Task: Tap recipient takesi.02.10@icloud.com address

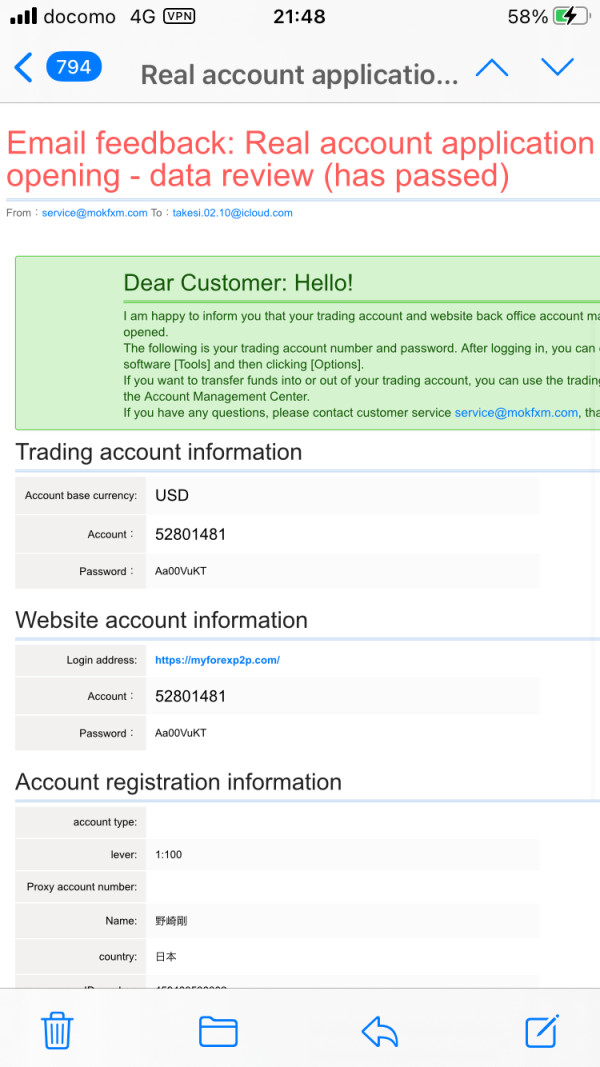Action: coord(233,213)
